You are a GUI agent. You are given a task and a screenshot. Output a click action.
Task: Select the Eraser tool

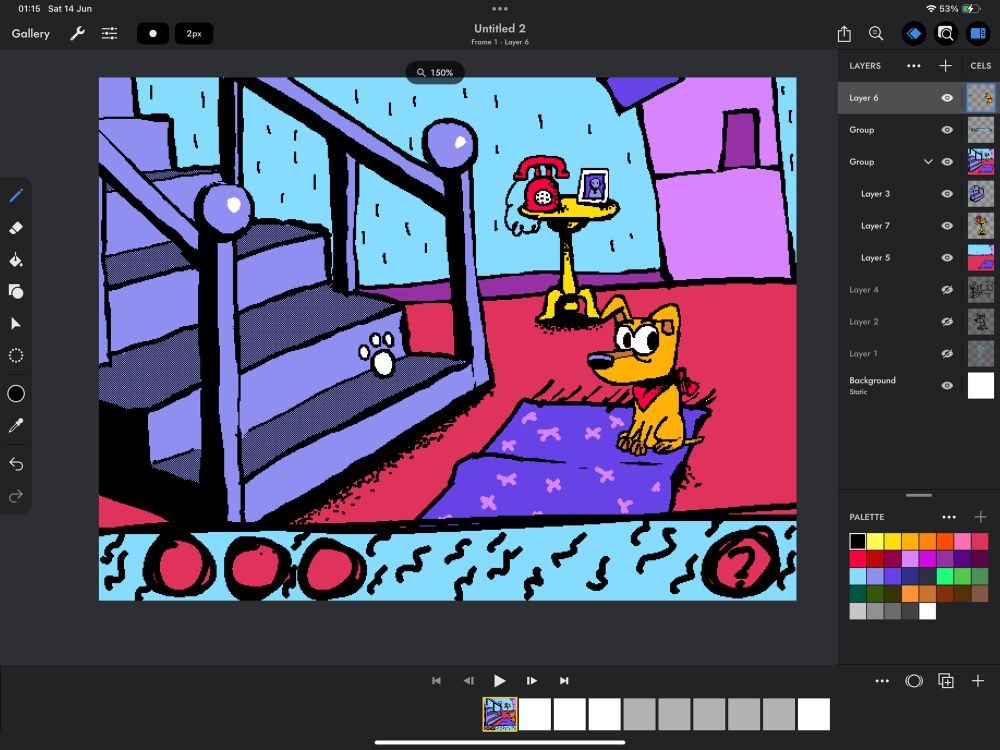pos(16,228)
